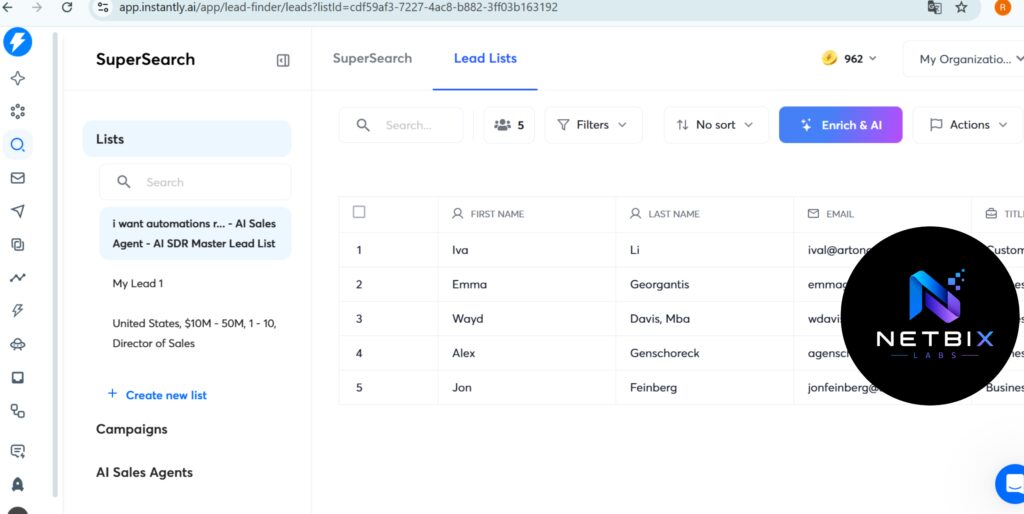Select the magnifier SuperSearch sidebar icon

coord(18,145)
